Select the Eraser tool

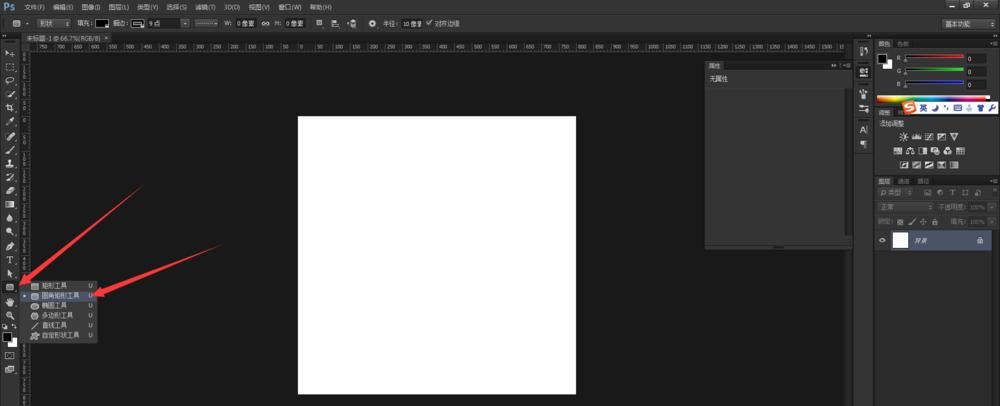10,191
